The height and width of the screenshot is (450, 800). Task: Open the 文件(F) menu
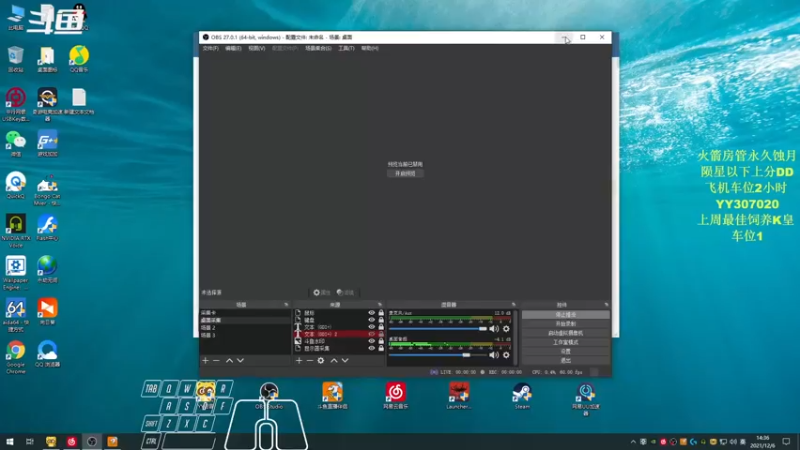tap(210, 48)
